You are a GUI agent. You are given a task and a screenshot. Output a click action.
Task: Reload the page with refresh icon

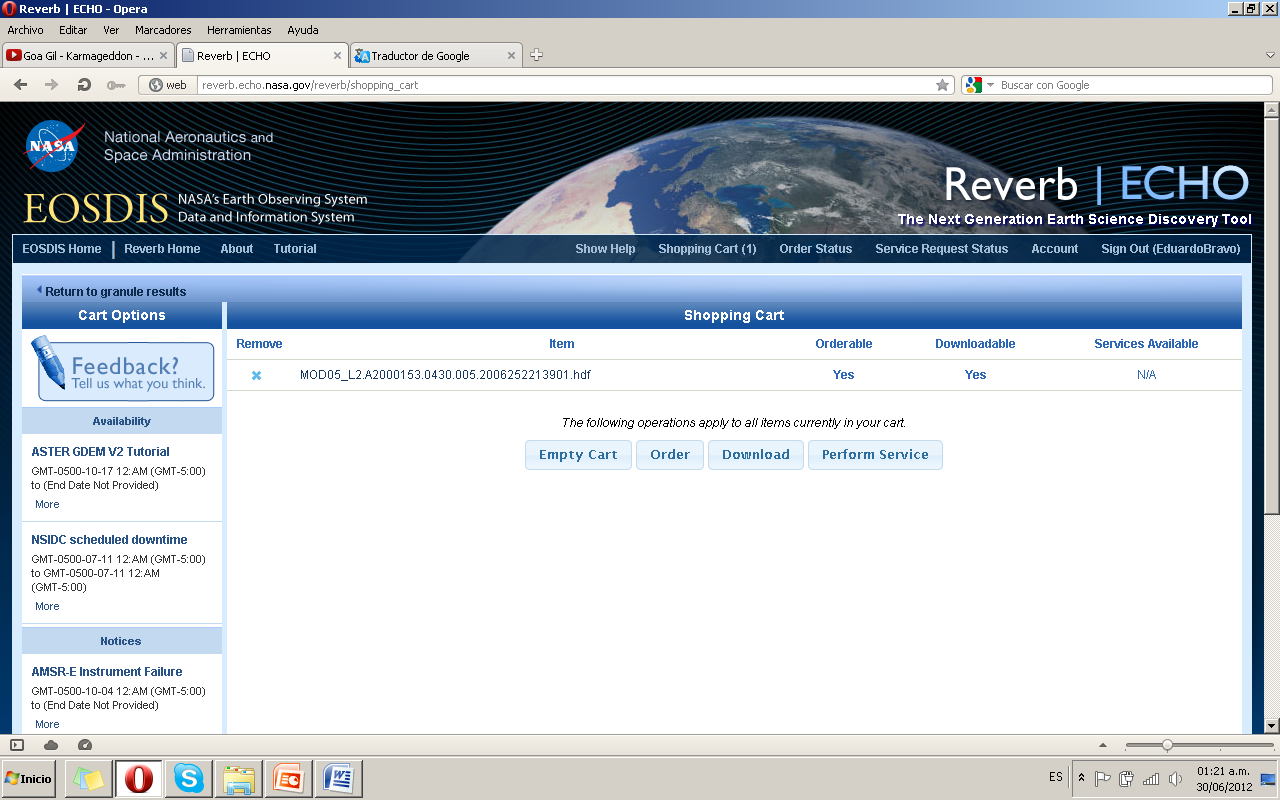(84, 85)
